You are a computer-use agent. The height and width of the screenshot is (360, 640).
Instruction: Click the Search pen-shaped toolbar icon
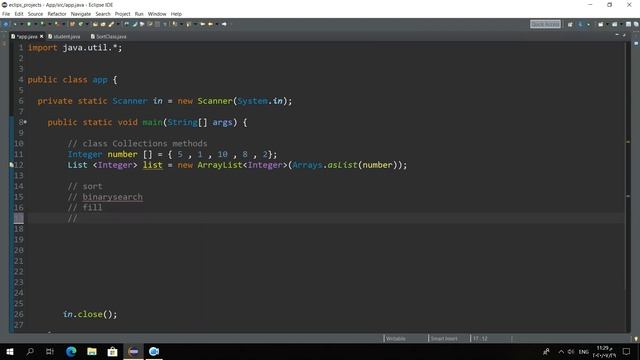click(x=111, y=24)
